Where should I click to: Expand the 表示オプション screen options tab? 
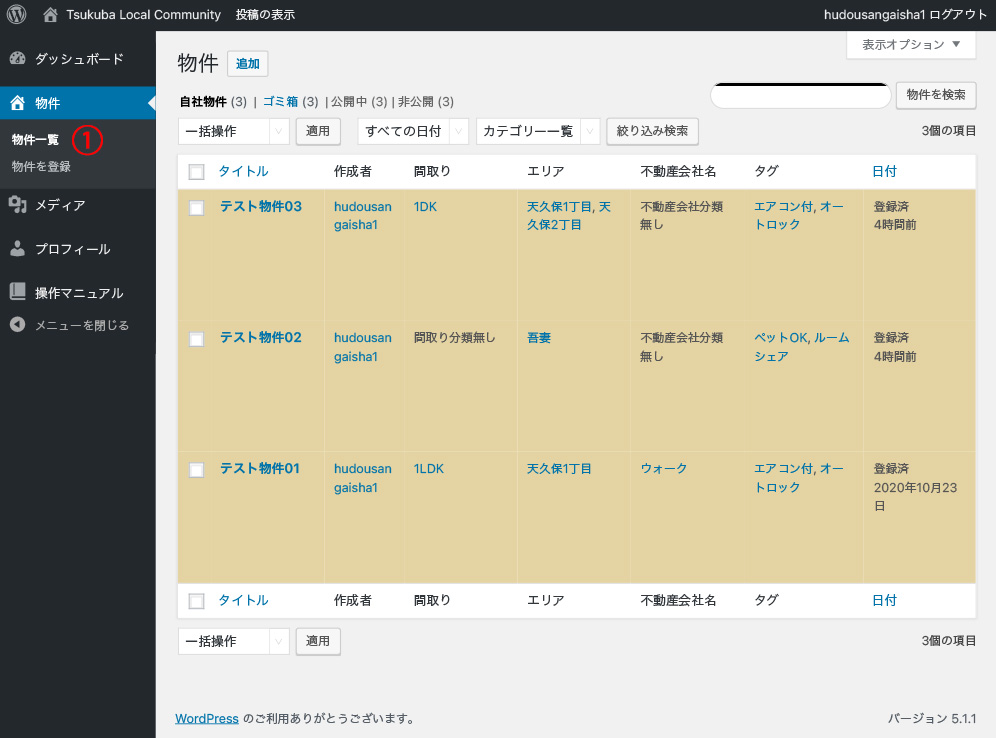coord(910,45)
